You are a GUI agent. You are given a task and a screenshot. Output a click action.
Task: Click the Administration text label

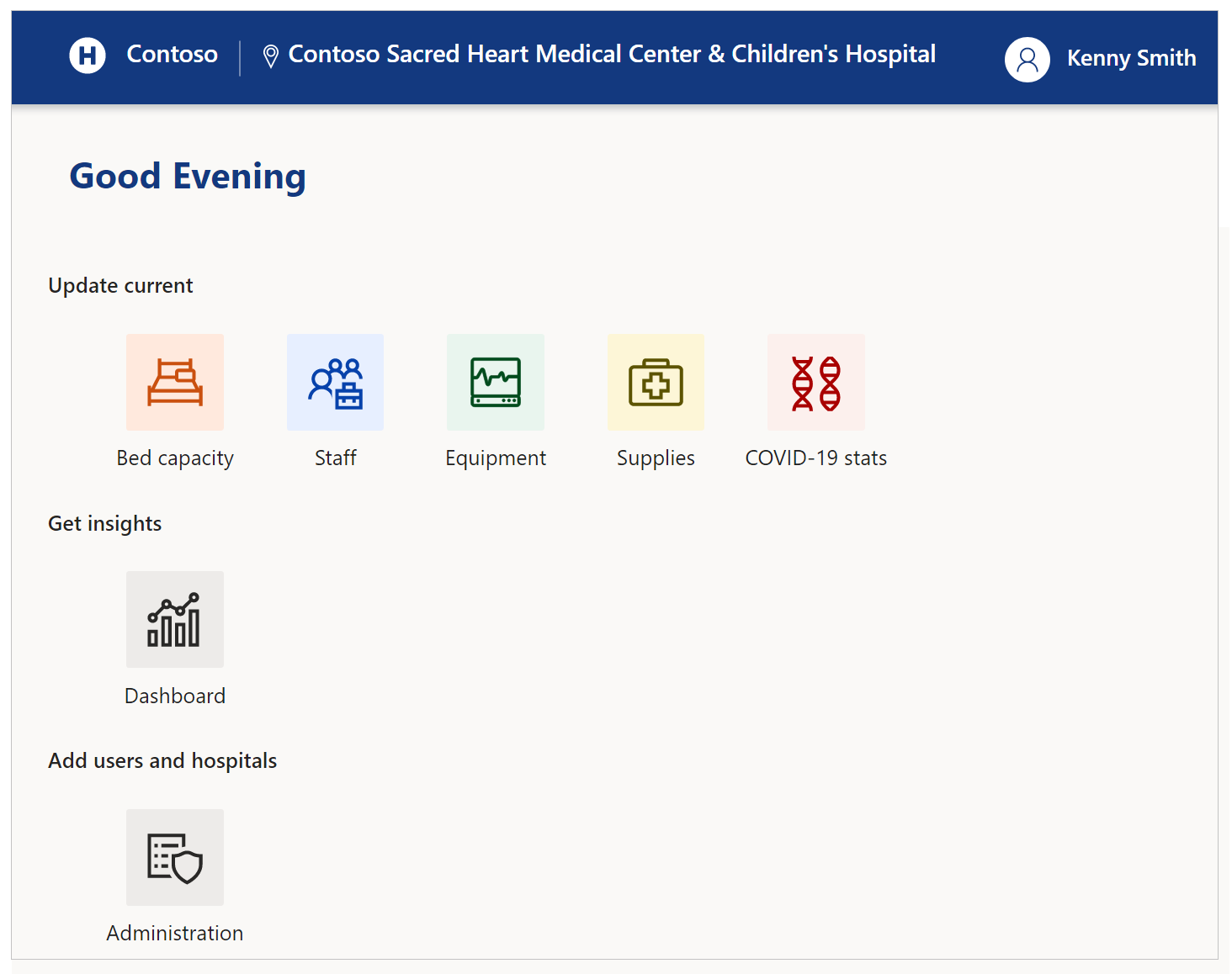click(x=175, y=933)
